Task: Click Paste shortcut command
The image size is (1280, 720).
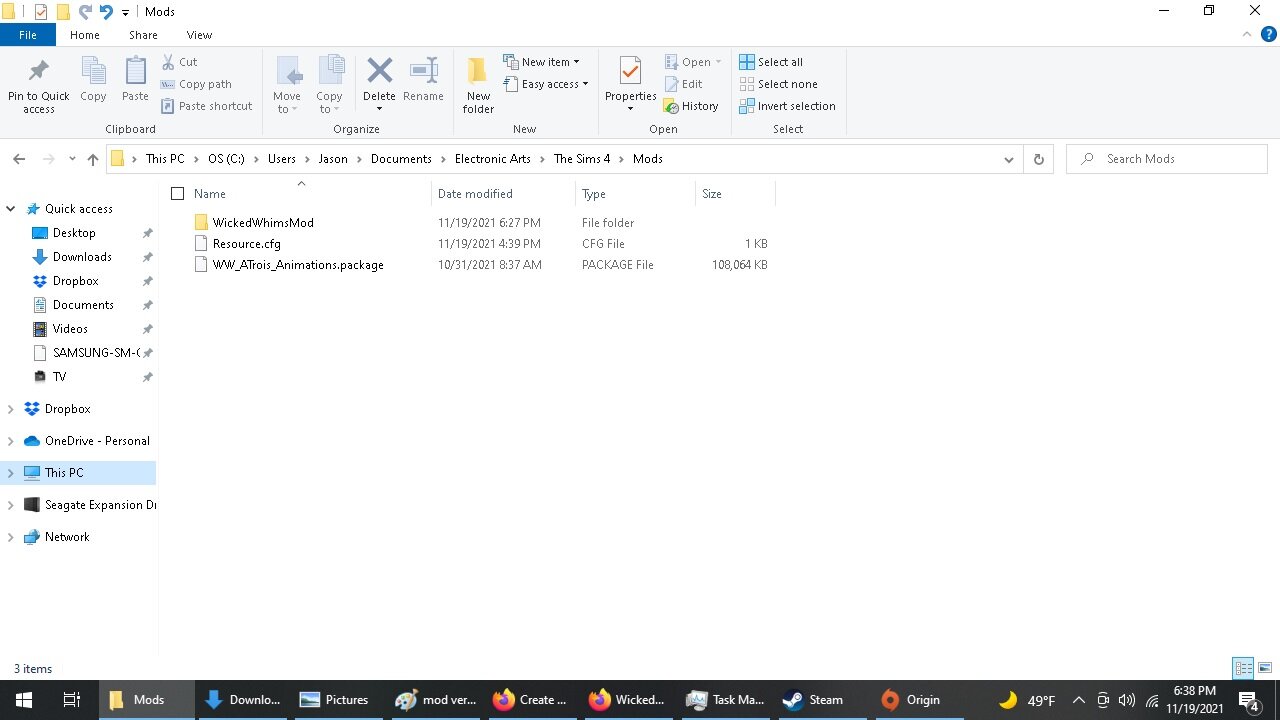Action: (x=207, y=106)
